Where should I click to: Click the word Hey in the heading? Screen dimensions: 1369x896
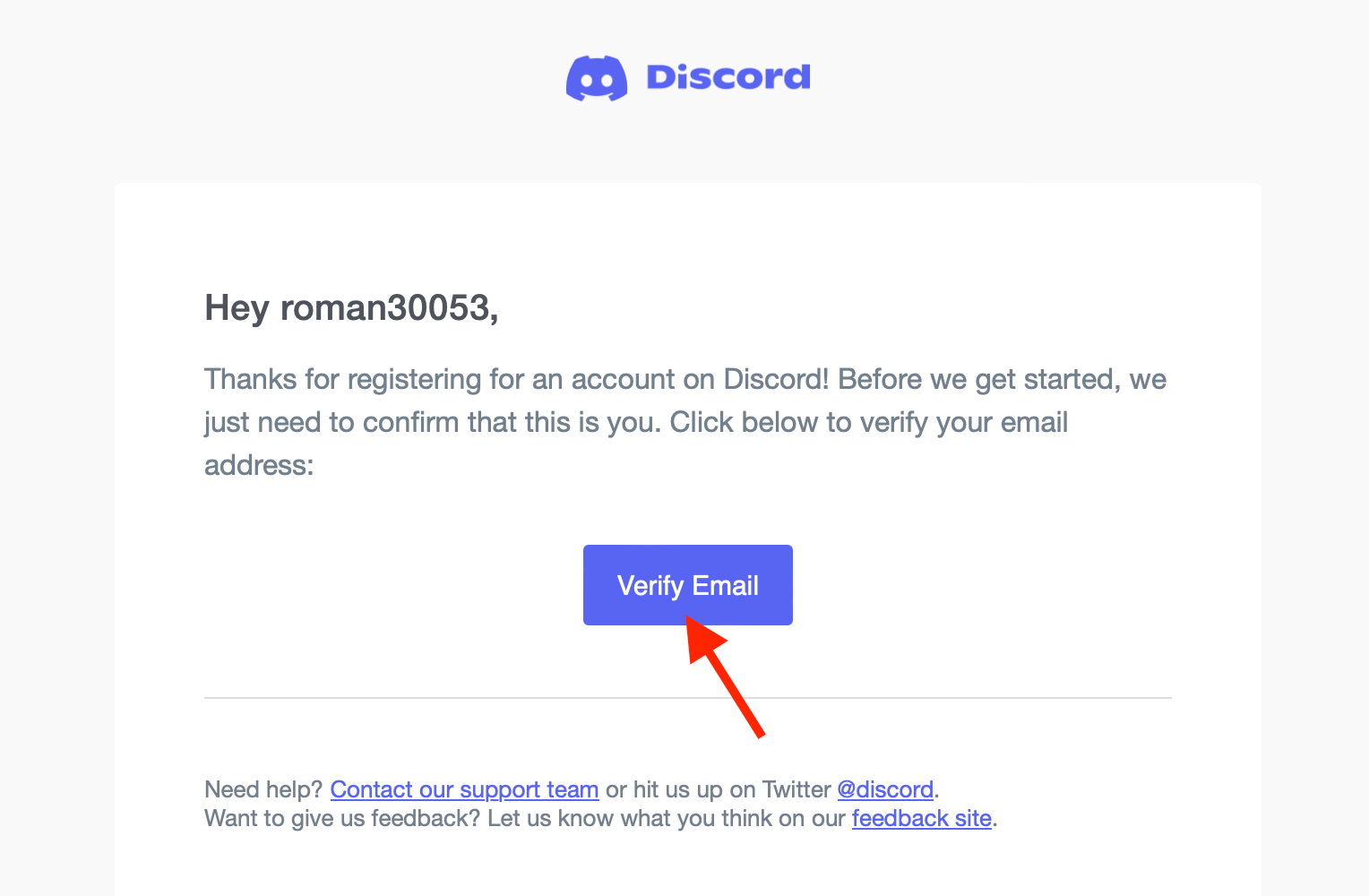pyautogui.click(x=237, y=308)
